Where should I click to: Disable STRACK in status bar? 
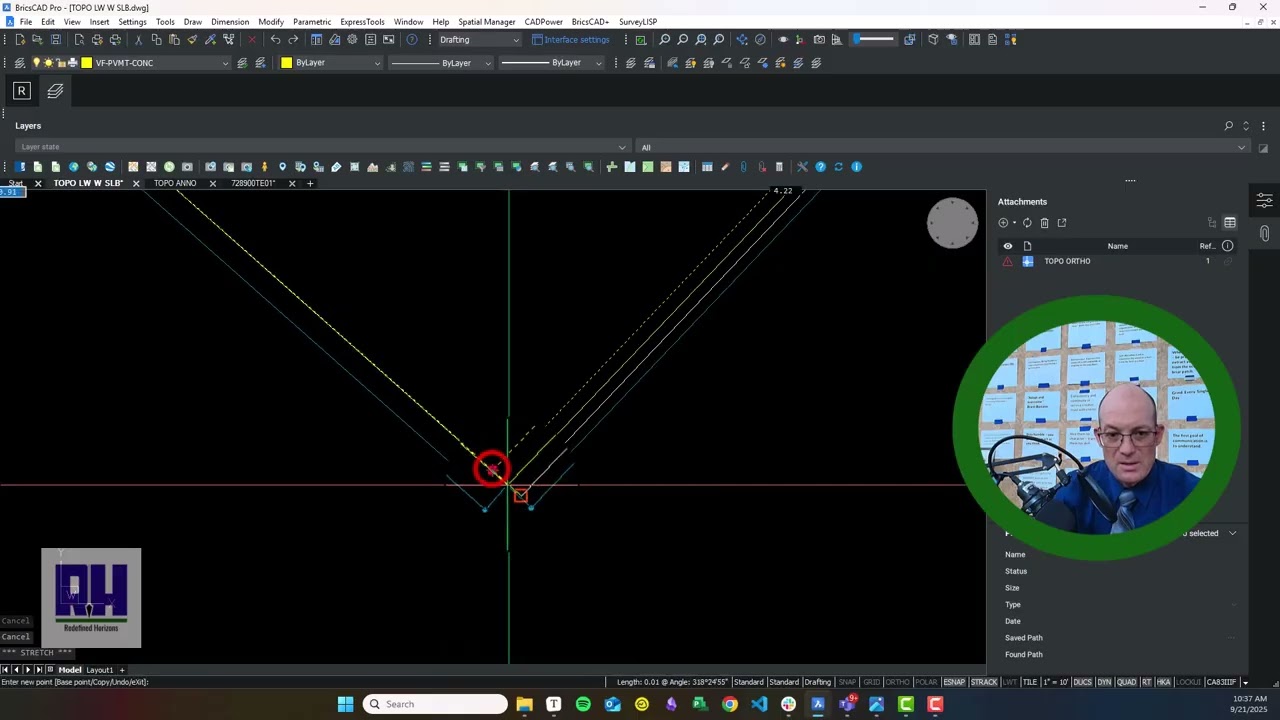(x=984, y=682)
